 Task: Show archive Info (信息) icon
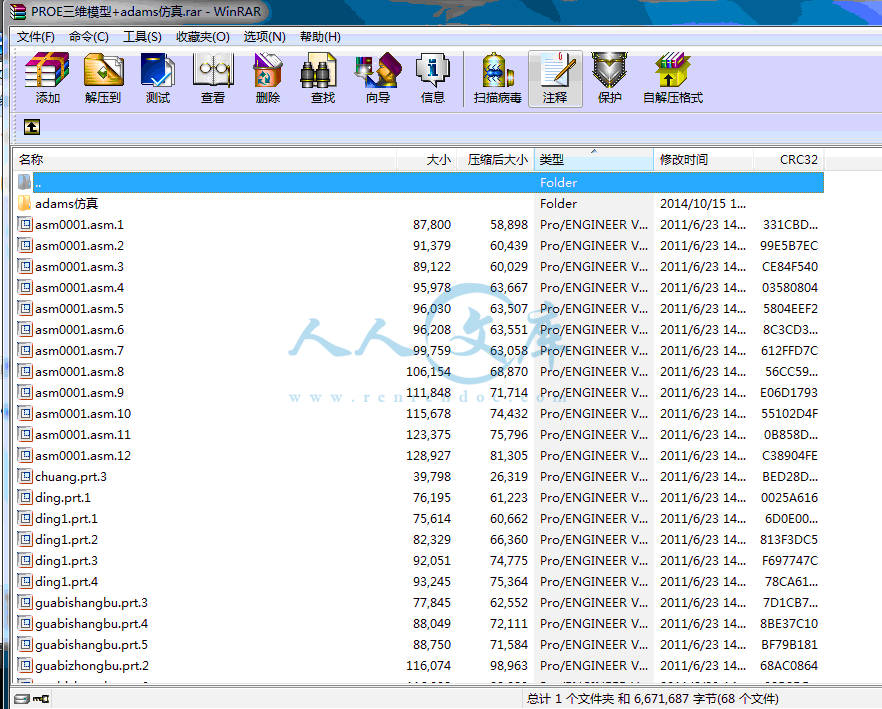[x=433, y=78]
